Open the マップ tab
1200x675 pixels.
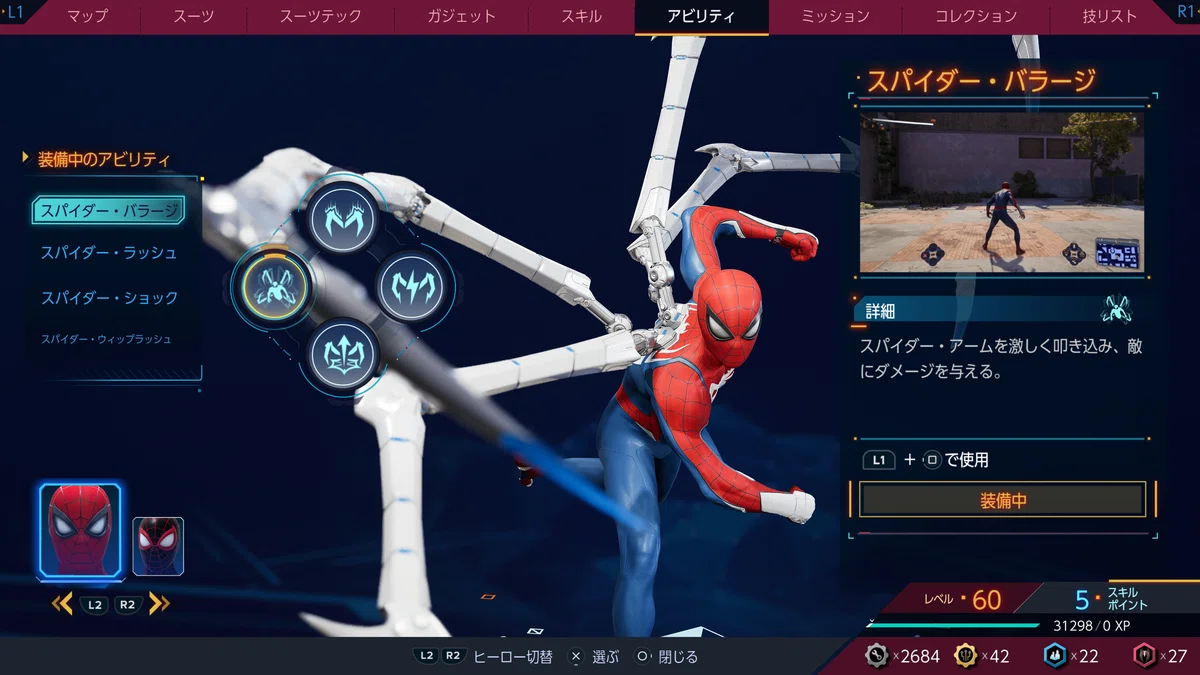(87, 17)
